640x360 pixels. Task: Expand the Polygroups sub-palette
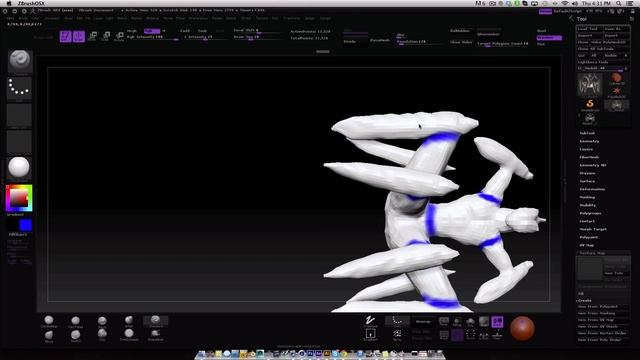click(x=590, y=213)
